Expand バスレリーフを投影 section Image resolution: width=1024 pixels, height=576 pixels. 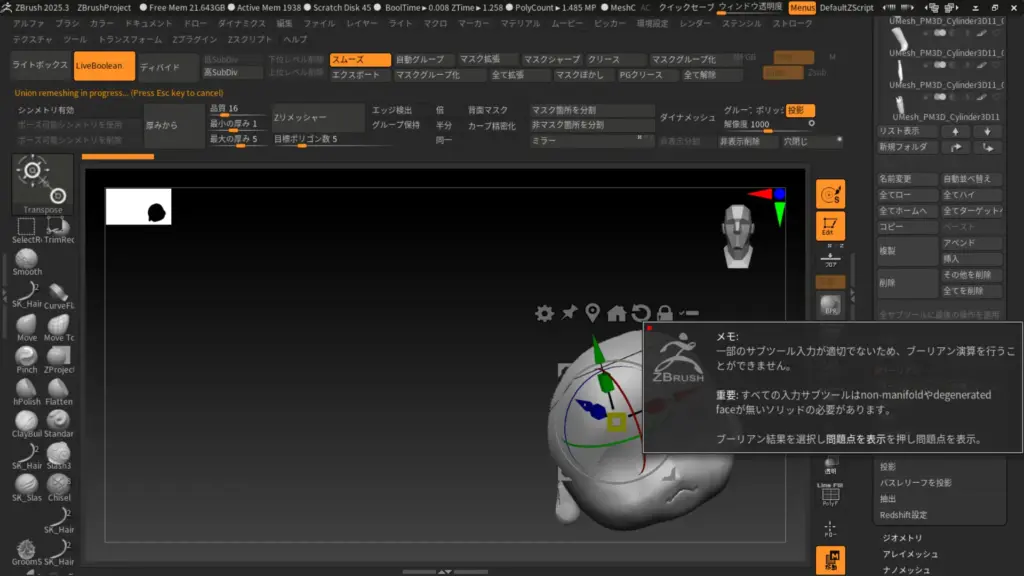pyautogui.click(x=916, y=483)
